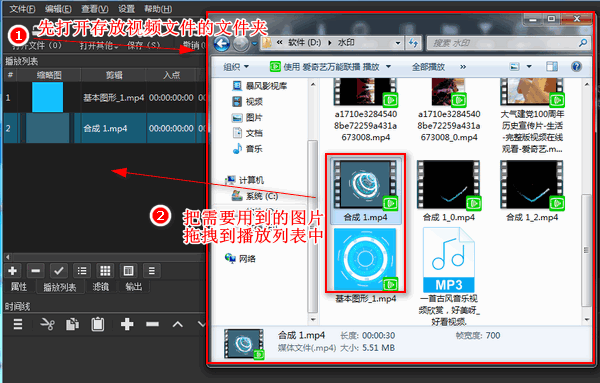Viewport: 600px width, 383px height.
Task: Click 使用 爱奇艺万能联播 播放 button
Action: pyautogui.click(x=325, y=67)
